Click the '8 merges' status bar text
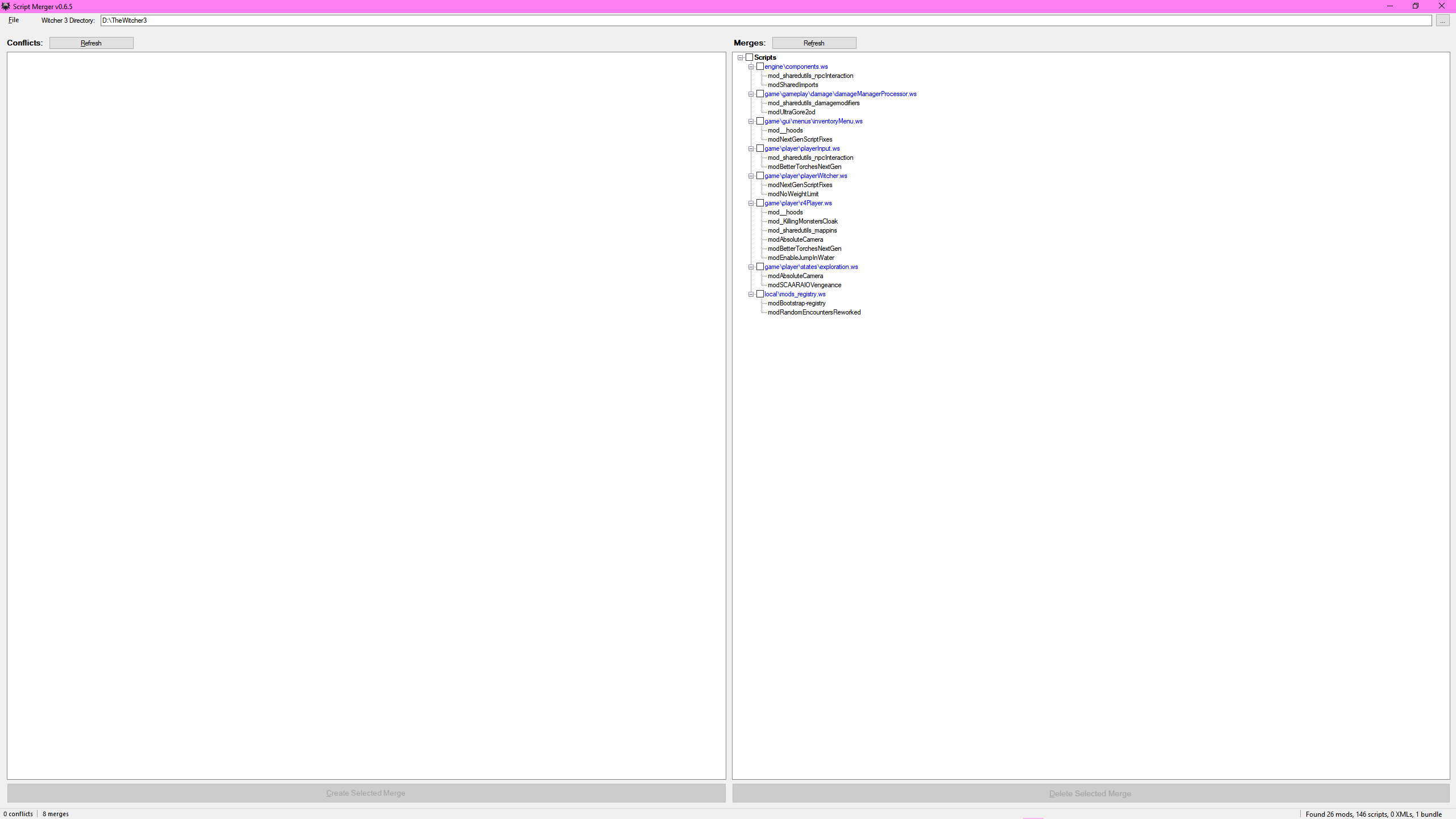The height and width of the screenshot is (819, 1456). pyautogui.click(x=56, y=814)
